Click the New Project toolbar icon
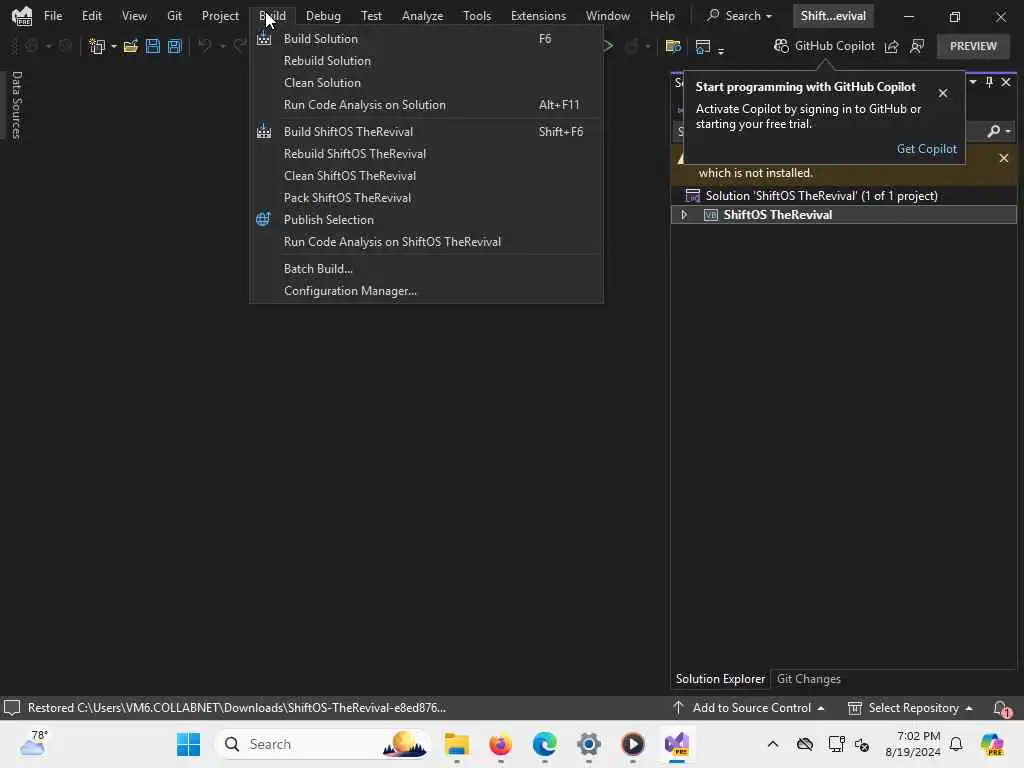Screen dimensions: 1024x768 pos(97,46)
